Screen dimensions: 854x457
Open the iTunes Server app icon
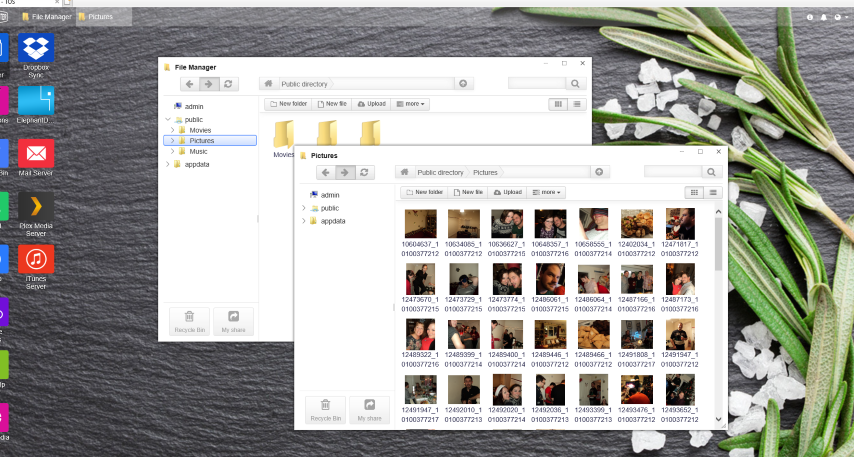point(36,259)
